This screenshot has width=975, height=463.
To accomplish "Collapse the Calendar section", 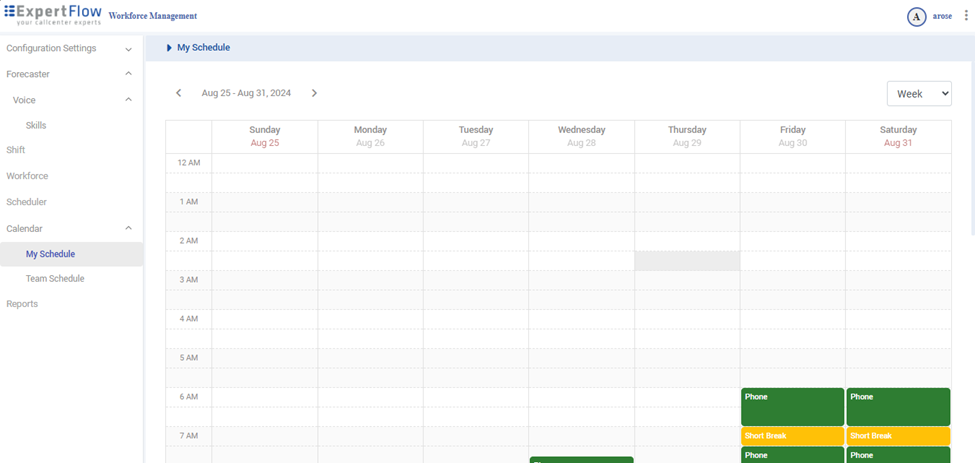I will [x=128, y=229].
